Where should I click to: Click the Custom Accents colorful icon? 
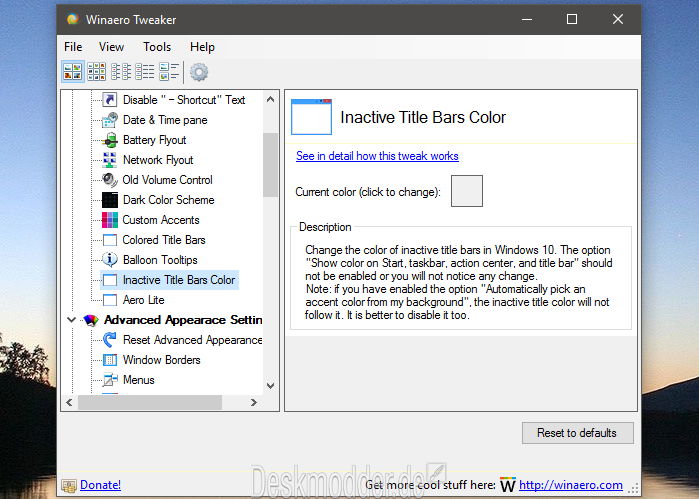click(x=110, y=220)
